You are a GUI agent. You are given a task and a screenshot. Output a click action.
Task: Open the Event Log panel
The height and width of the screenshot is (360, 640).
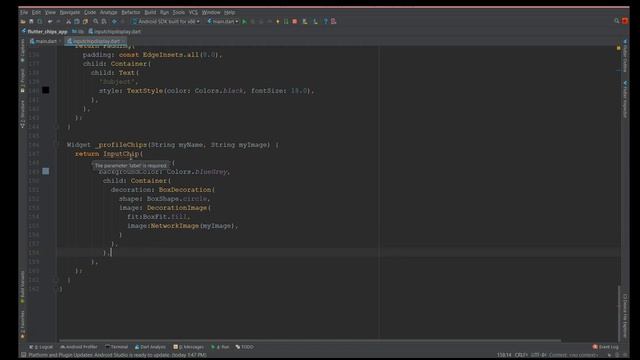tap(606, 347)
